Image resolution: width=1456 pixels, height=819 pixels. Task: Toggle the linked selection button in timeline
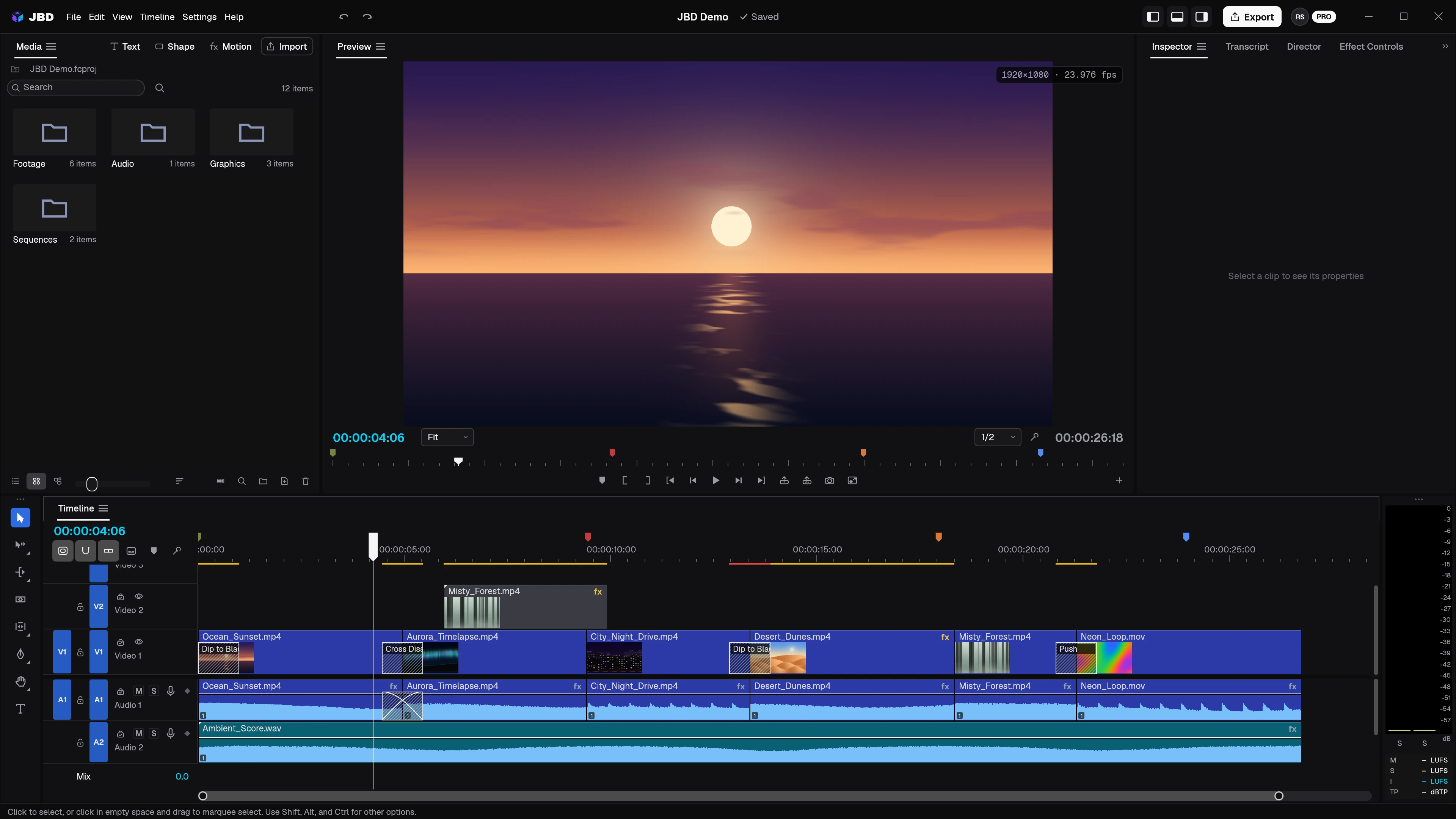click(x=108, y=551)
